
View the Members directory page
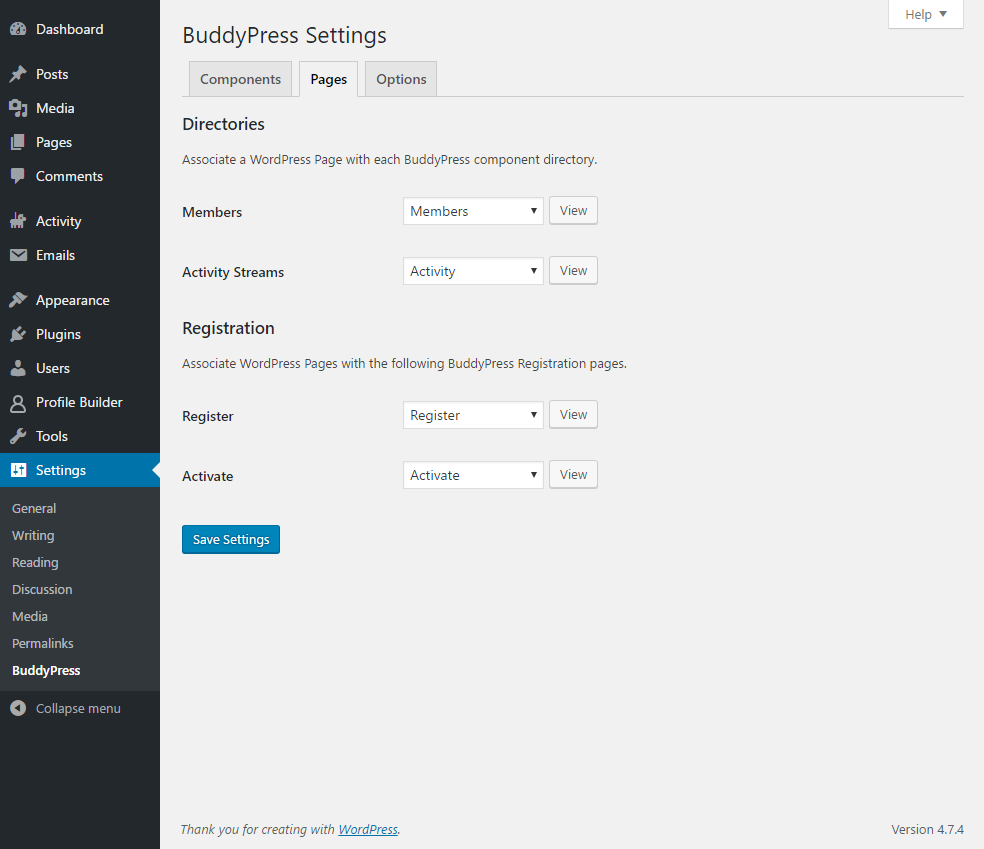tap(574, 210)
